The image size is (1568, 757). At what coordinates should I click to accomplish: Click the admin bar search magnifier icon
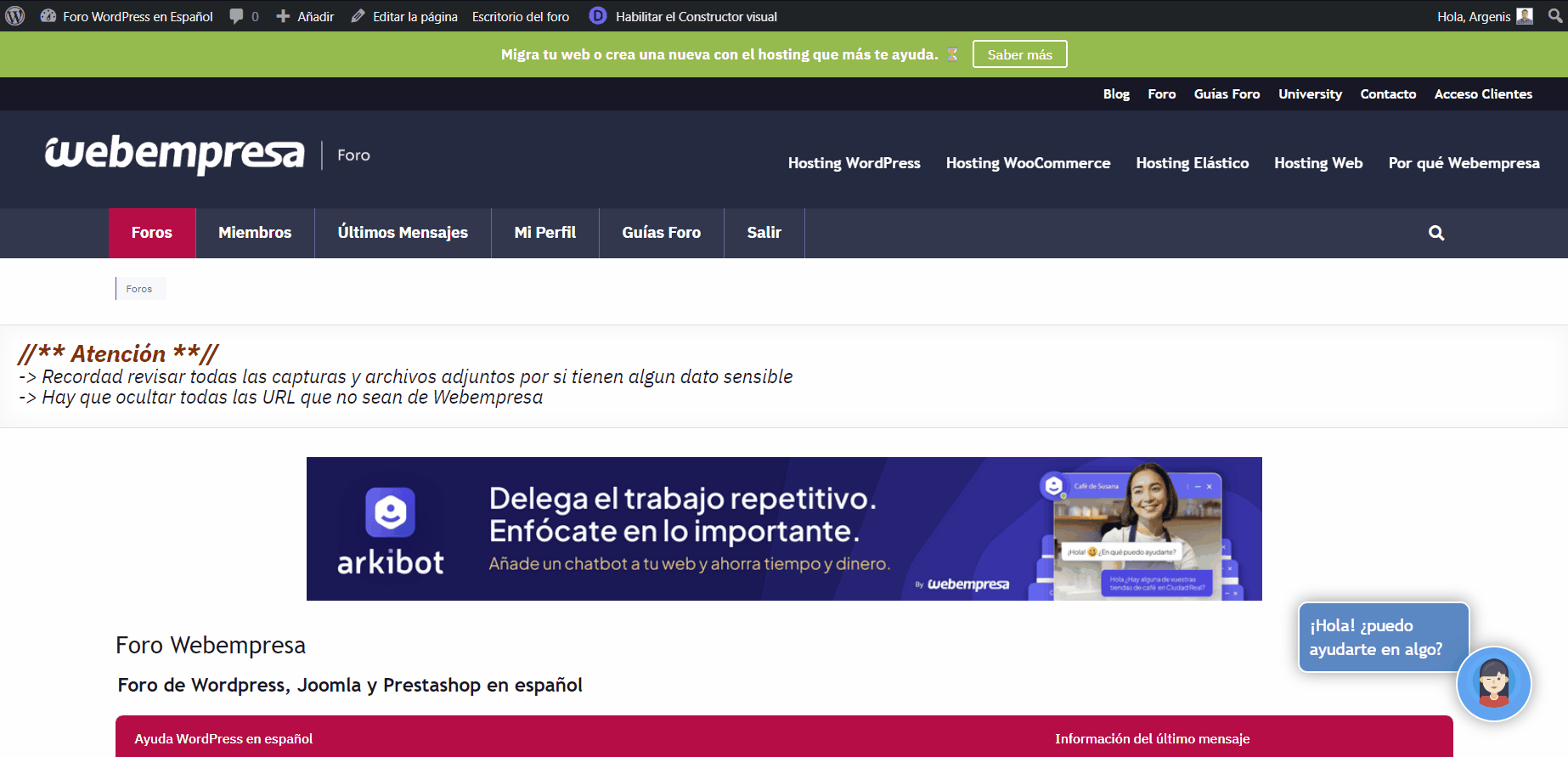(1554, 16)
